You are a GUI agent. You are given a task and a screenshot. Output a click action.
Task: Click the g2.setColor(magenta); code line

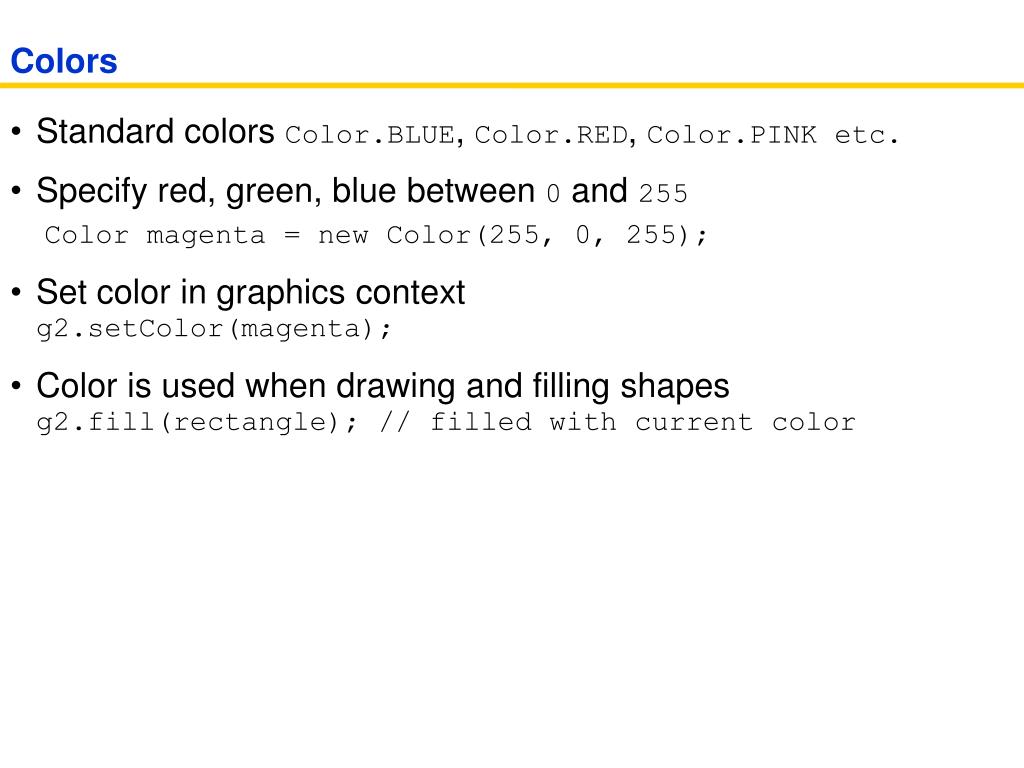coord(214,328)
